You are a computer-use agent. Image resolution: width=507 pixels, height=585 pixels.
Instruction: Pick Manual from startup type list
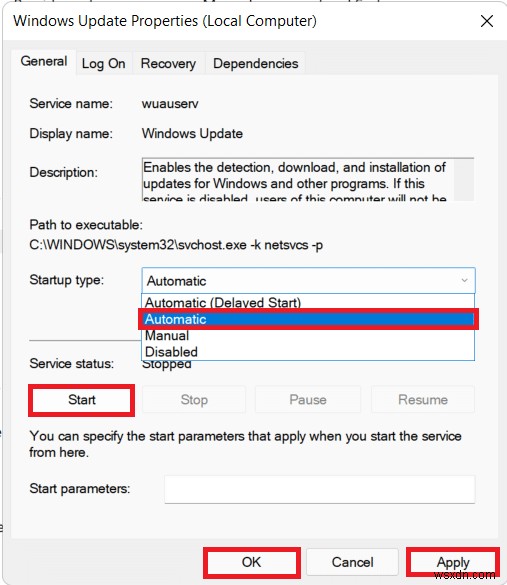(308, 336)
